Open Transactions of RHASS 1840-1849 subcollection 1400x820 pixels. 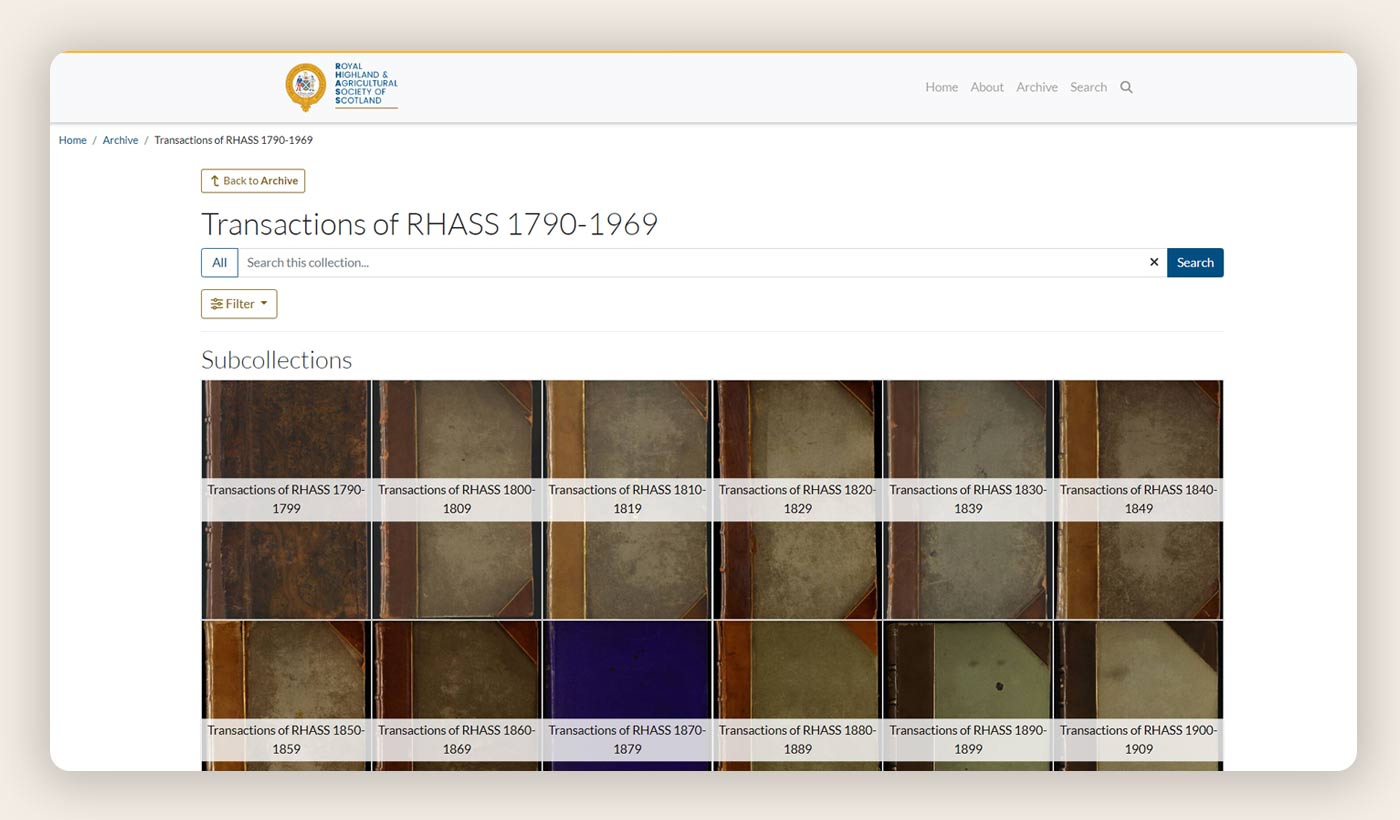click(x=1138, y=499)
